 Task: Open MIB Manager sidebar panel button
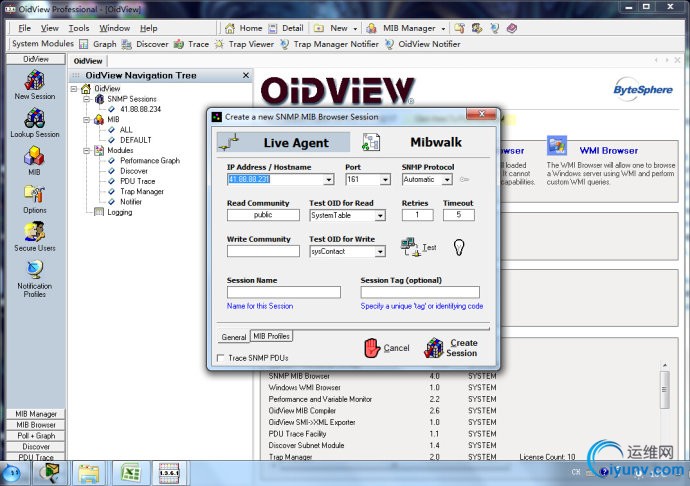[36, 414]
